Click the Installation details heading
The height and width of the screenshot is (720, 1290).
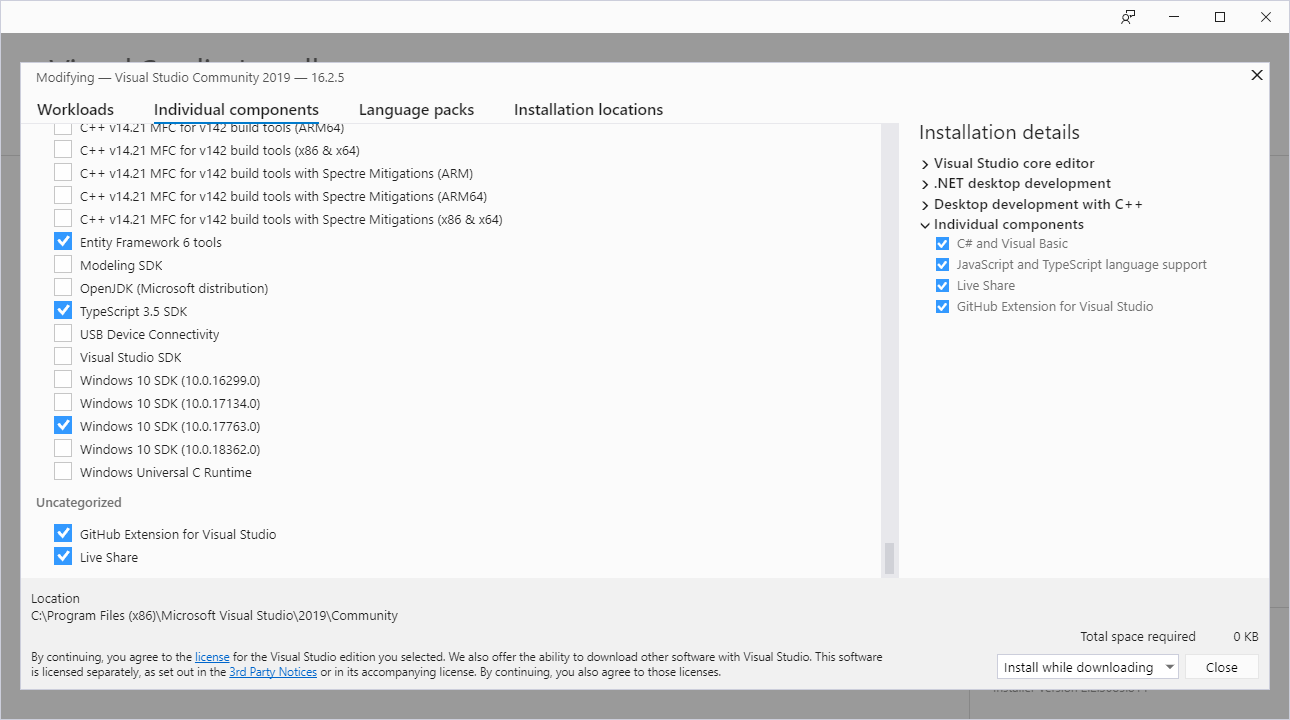point(999,132)
